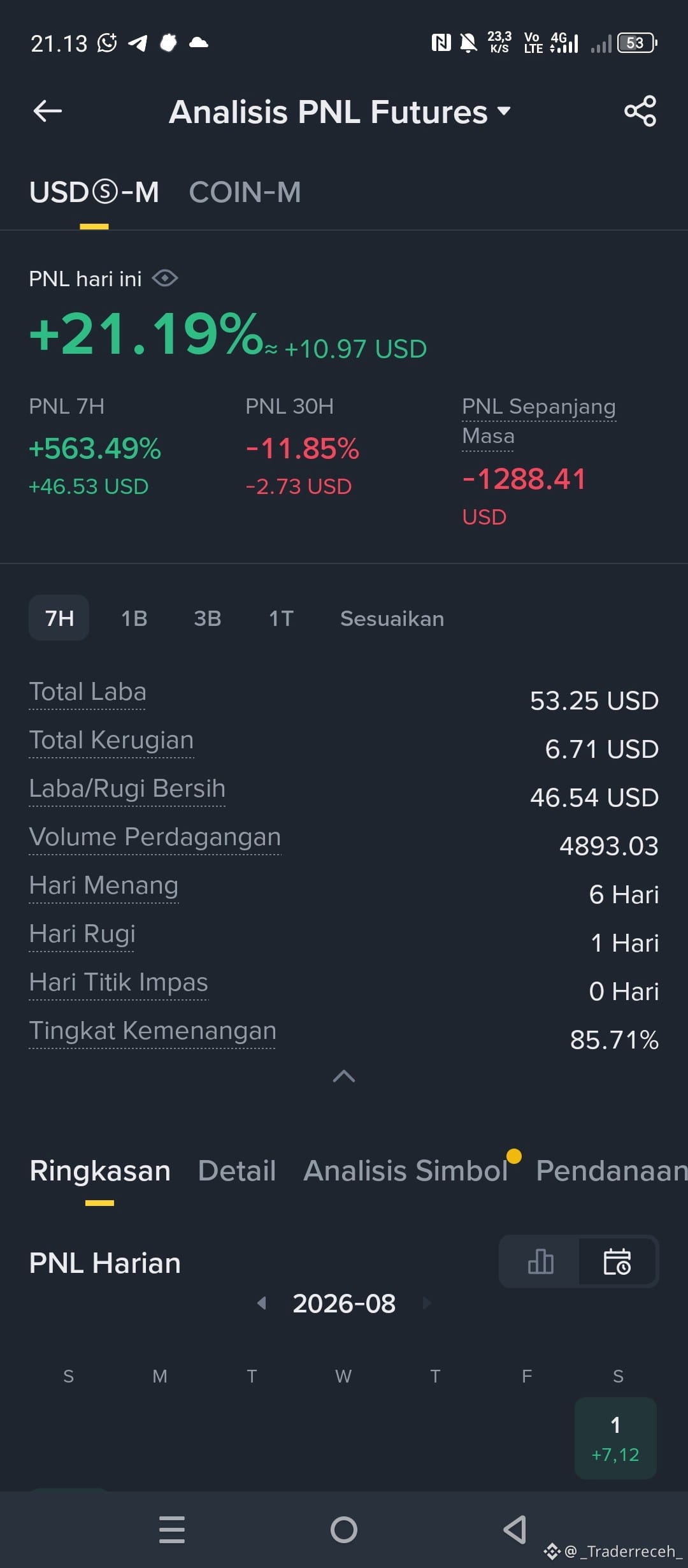688x1568 pixels.
Task: Tap calendar day 1 cell
Action: 615,1439
